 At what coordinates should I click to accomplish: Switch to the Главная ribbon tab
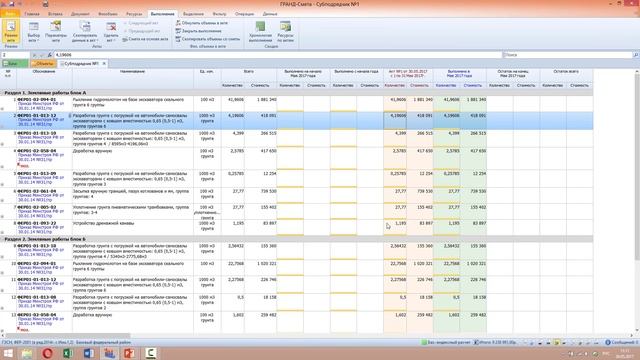tap(32, 14)
